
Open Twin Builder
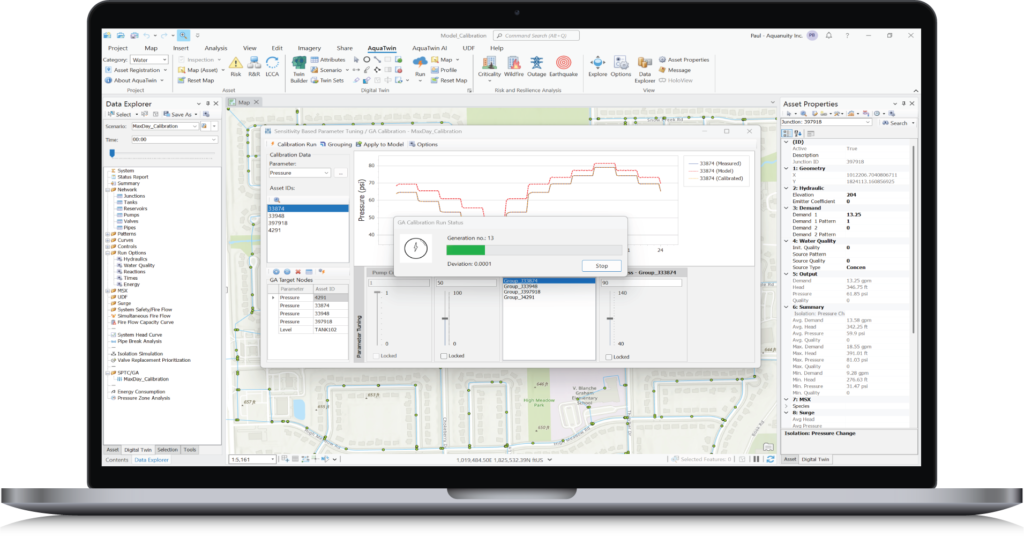298,70
